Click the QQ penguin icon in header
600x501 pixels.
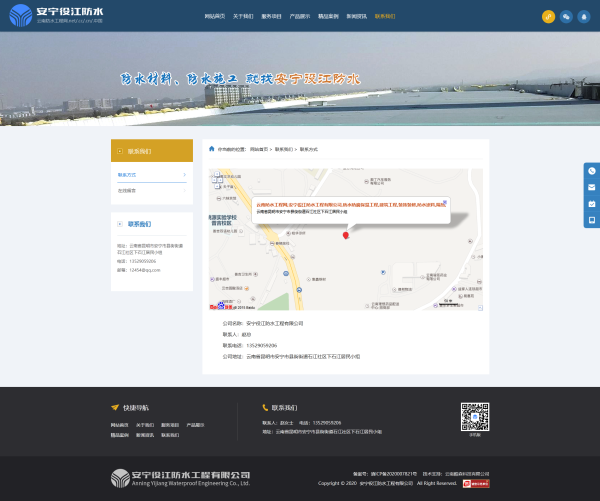point(584,17)
